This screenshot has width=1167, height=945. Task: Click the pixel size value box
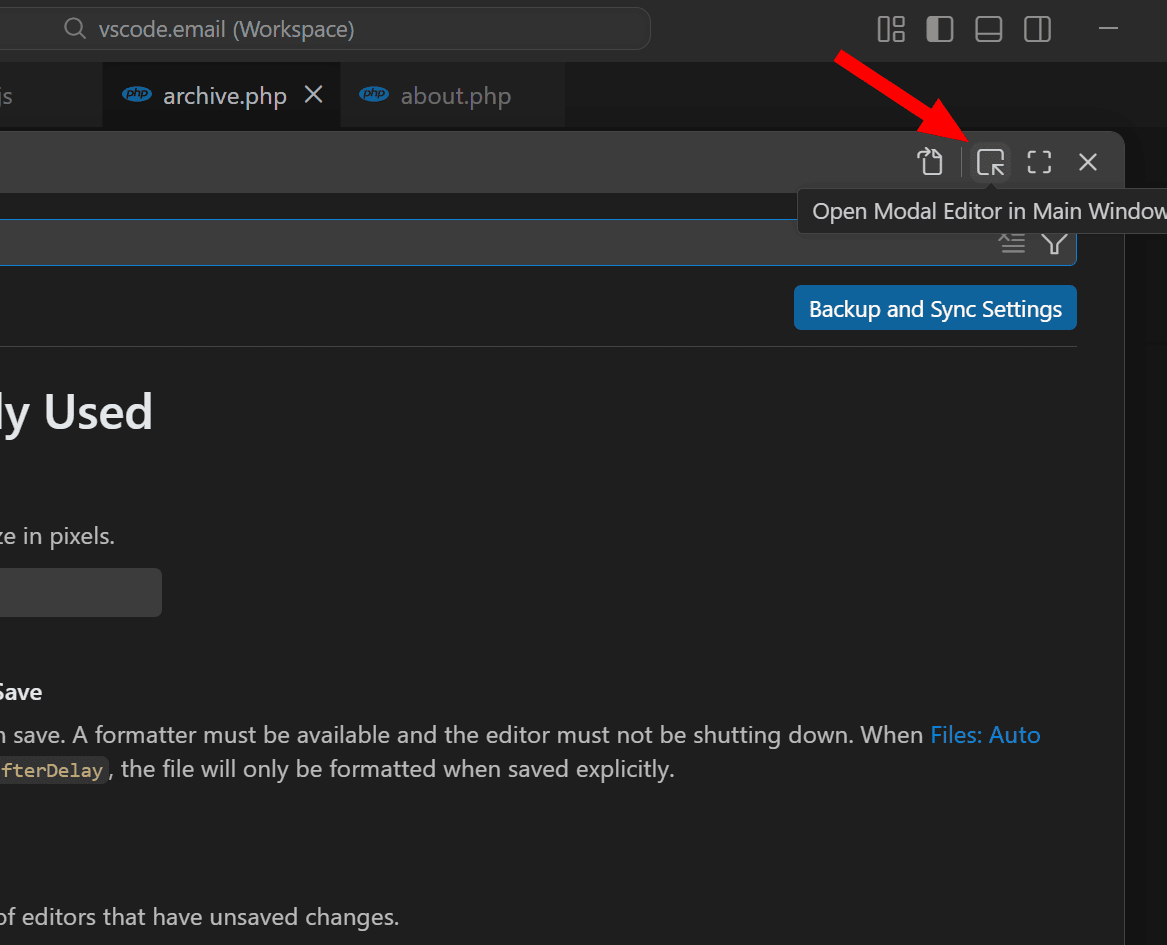(80, 592)
